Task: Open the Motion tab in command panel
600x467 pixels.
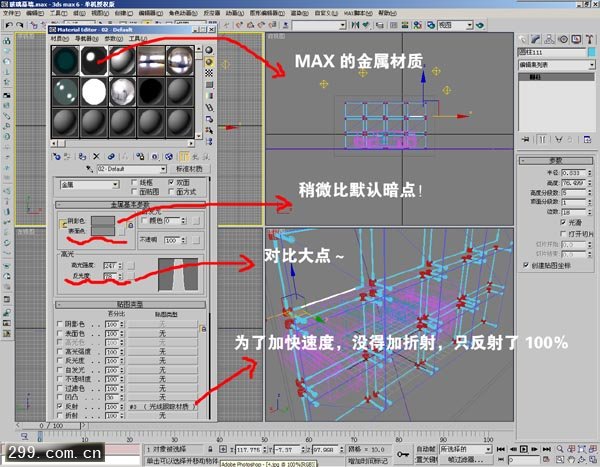Action: (x=563, y=39)
